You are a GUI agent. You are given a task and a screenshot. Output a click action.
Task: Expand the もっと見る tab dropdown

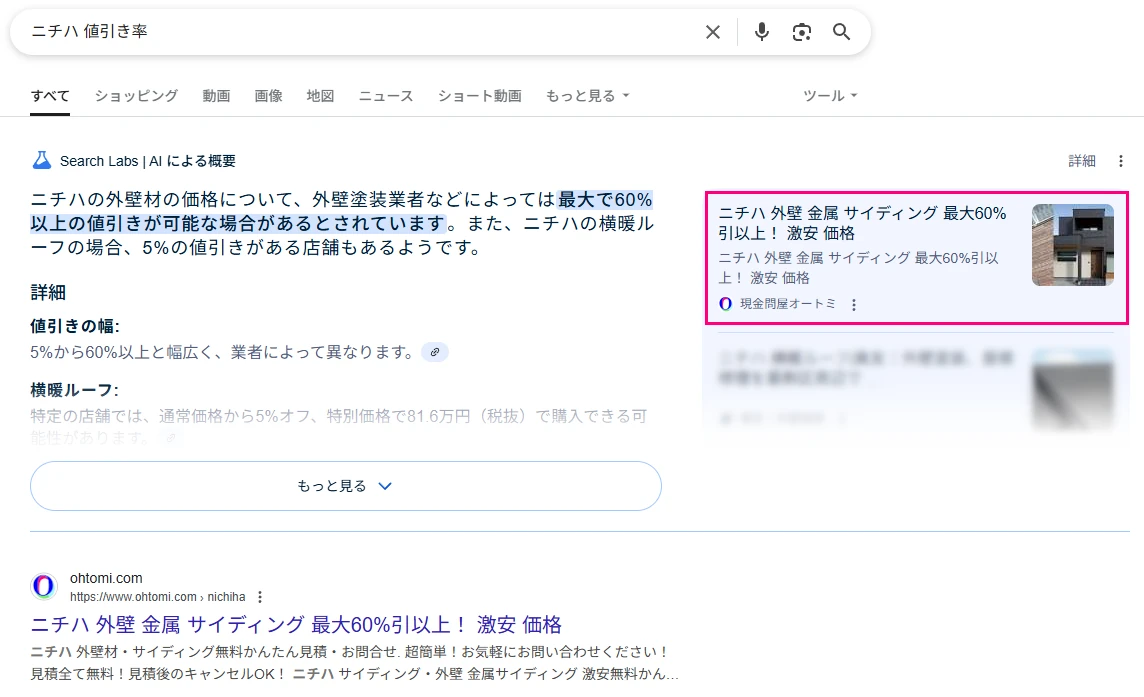click(587, 96)
